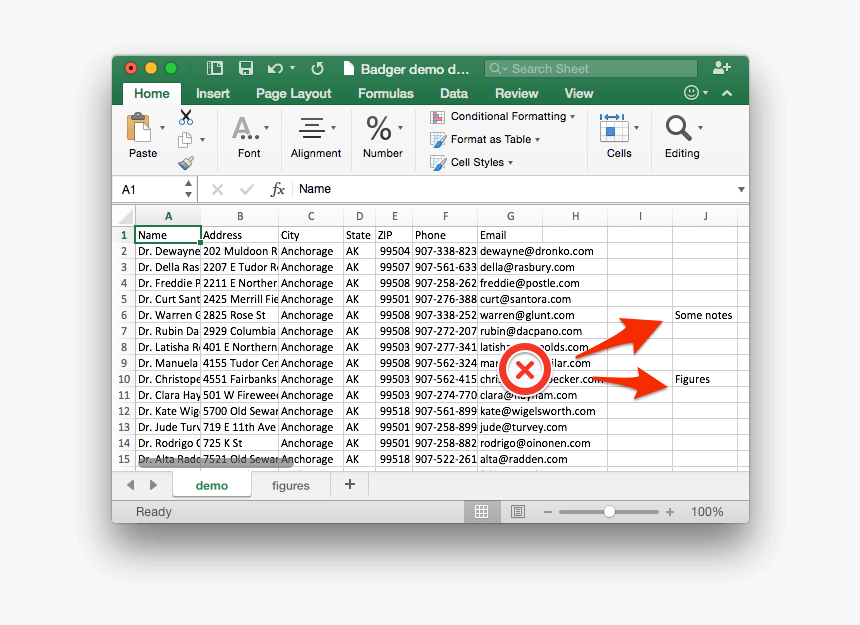Screen dimensions: 860x625
Task: Click the Number percent icon
Action: point(379,128)
